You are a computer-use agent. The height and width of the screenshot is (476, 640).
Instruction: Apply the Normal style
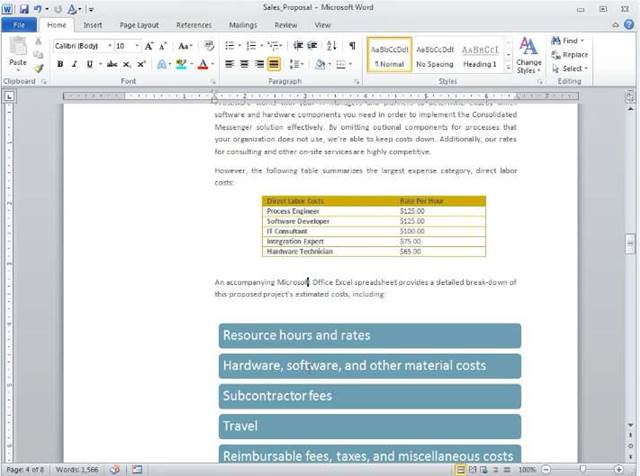(389, 55)
